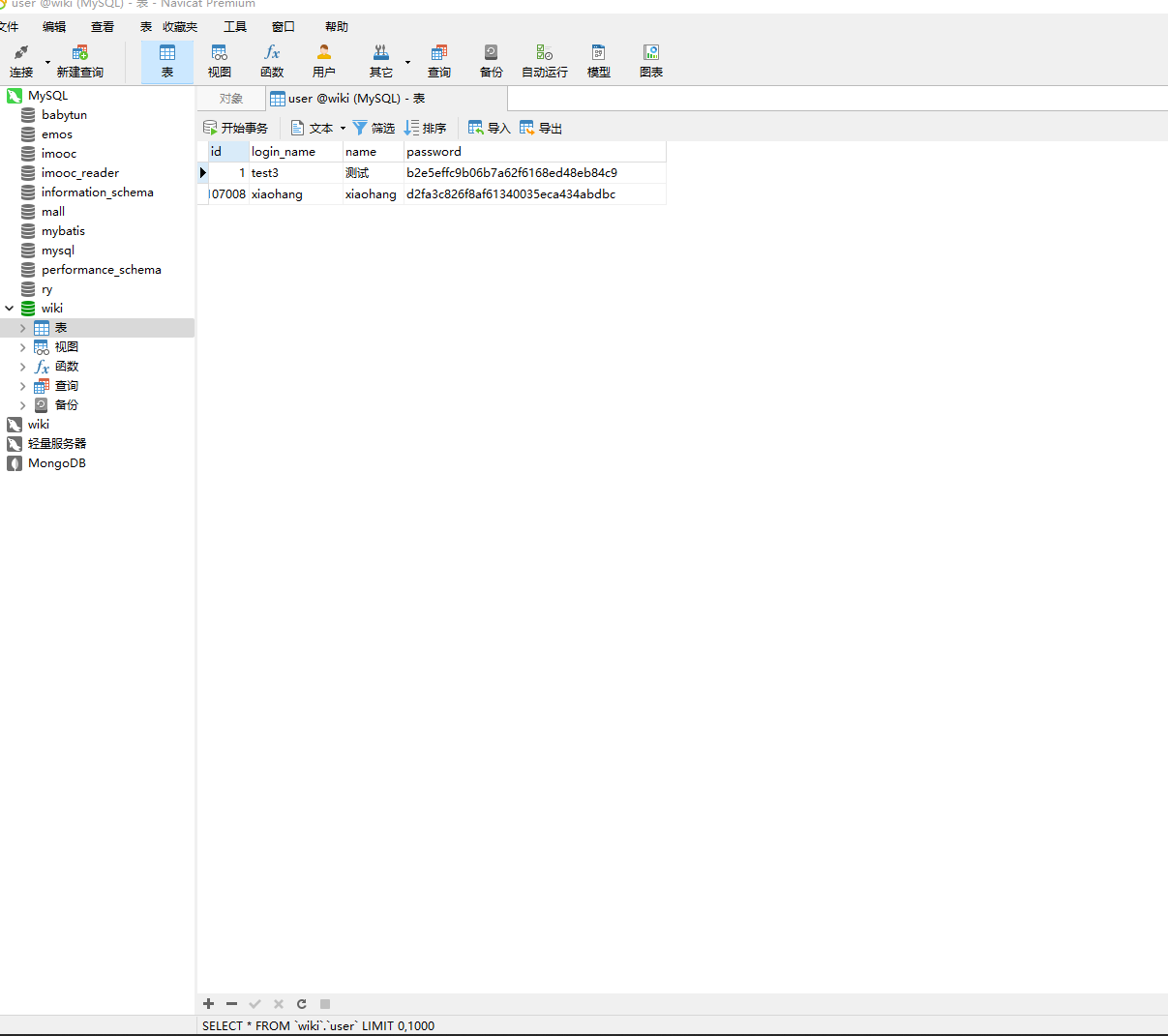Add record with plus icon at bottom
The image size is (1168, 1036).
[x=208, y=1004]
